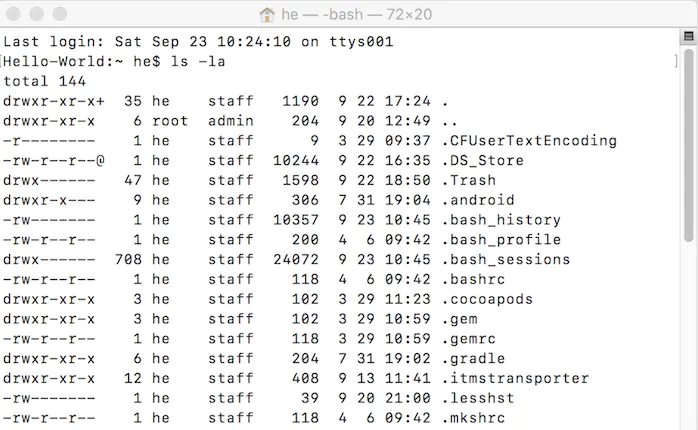Click the .itmstransporter directory name
Screen dimensions: 698x430
tap(515, 378)
